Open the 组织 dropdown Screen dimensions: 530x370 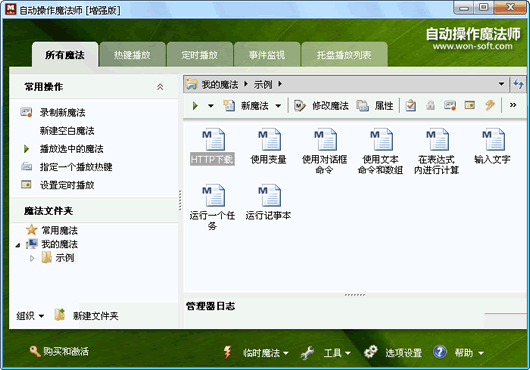pyautogui.click(x=30, y=316)
